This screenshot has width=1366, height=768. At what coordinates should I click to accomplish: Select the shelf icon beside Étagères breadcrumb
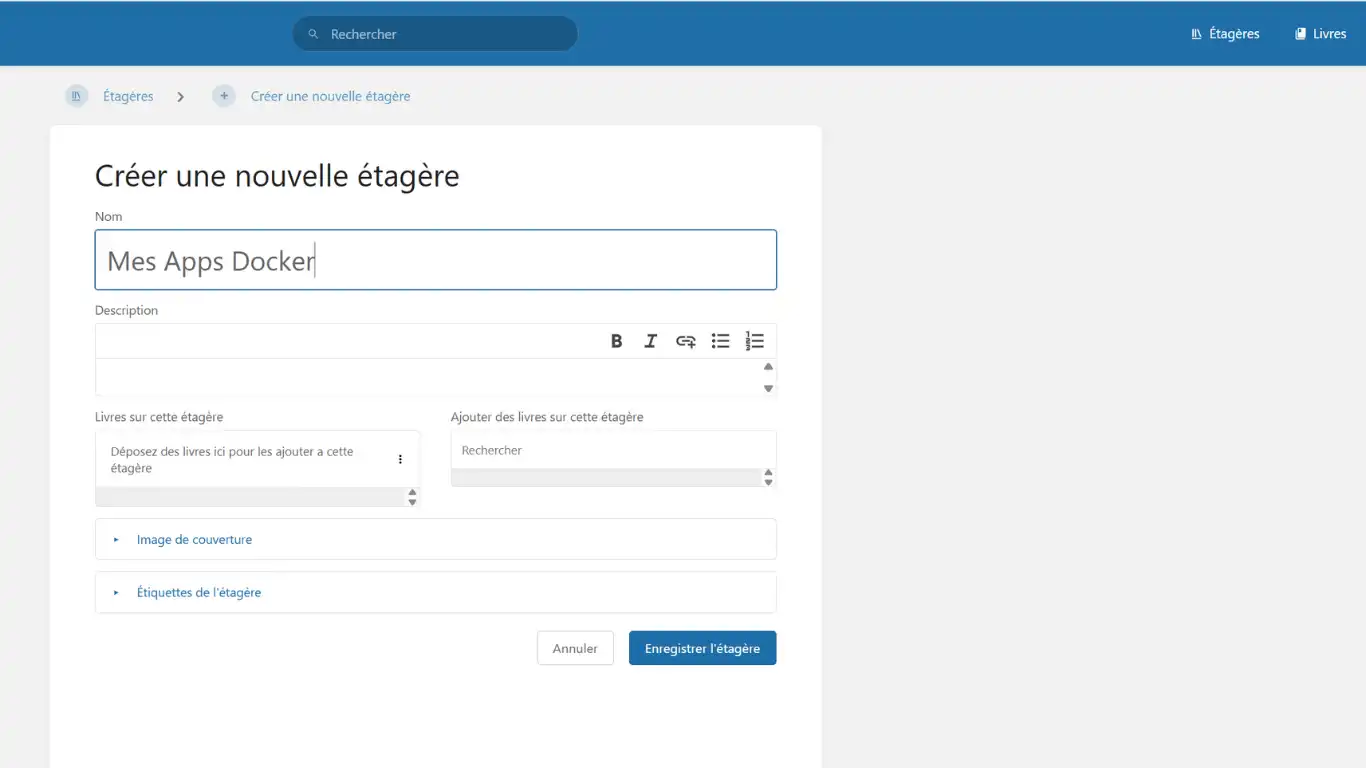[x=77, y=95]
